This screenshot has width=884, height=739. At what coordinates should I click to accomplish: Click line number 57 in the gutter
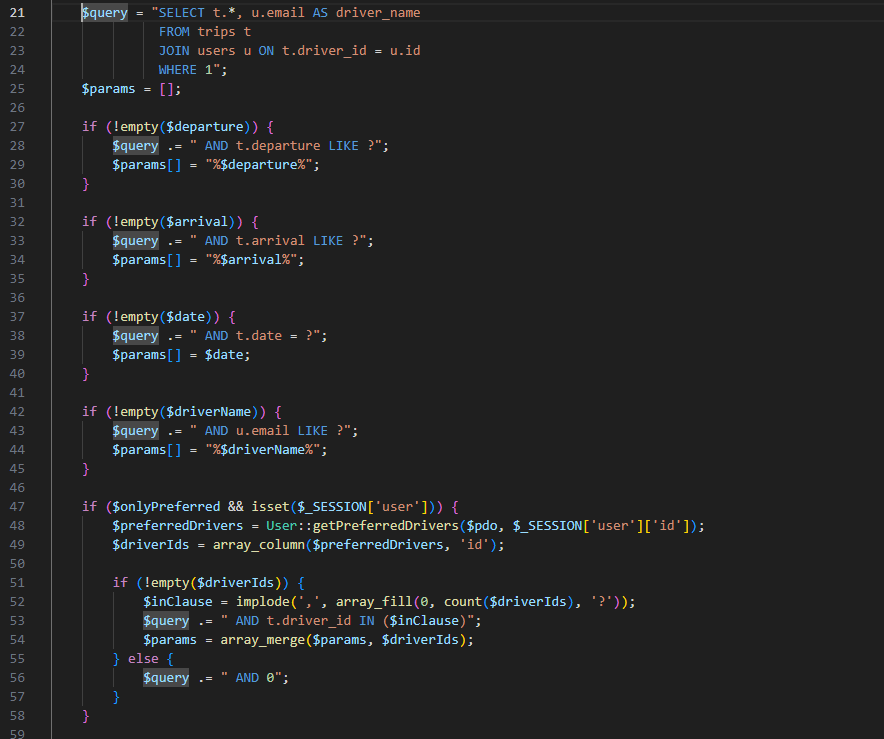tap(17, 697)
